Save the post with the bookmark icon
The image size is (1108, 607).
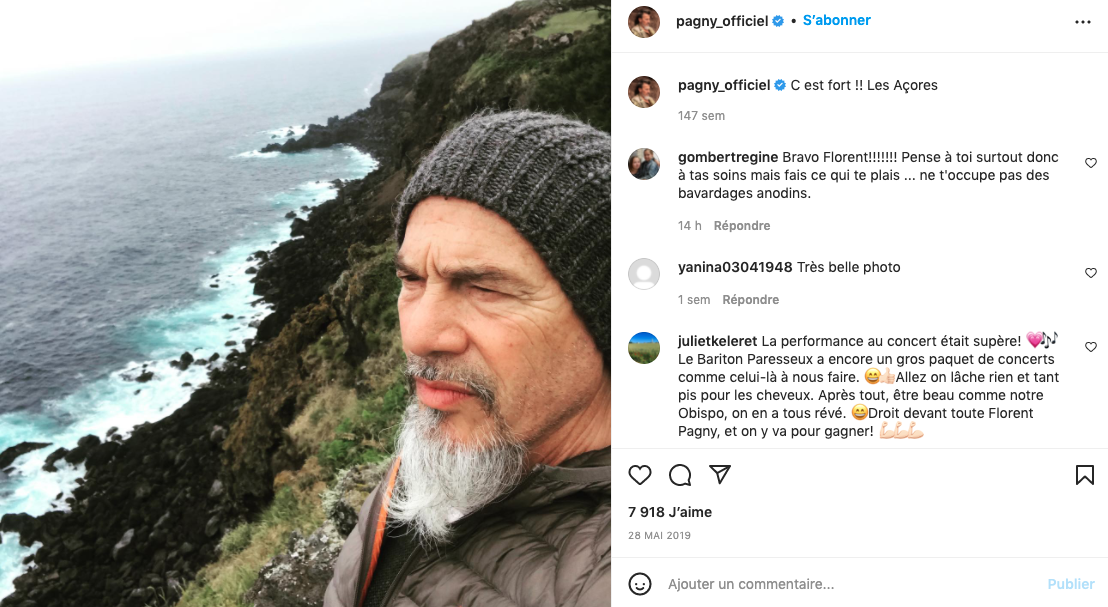click(x=1085, y=476)
